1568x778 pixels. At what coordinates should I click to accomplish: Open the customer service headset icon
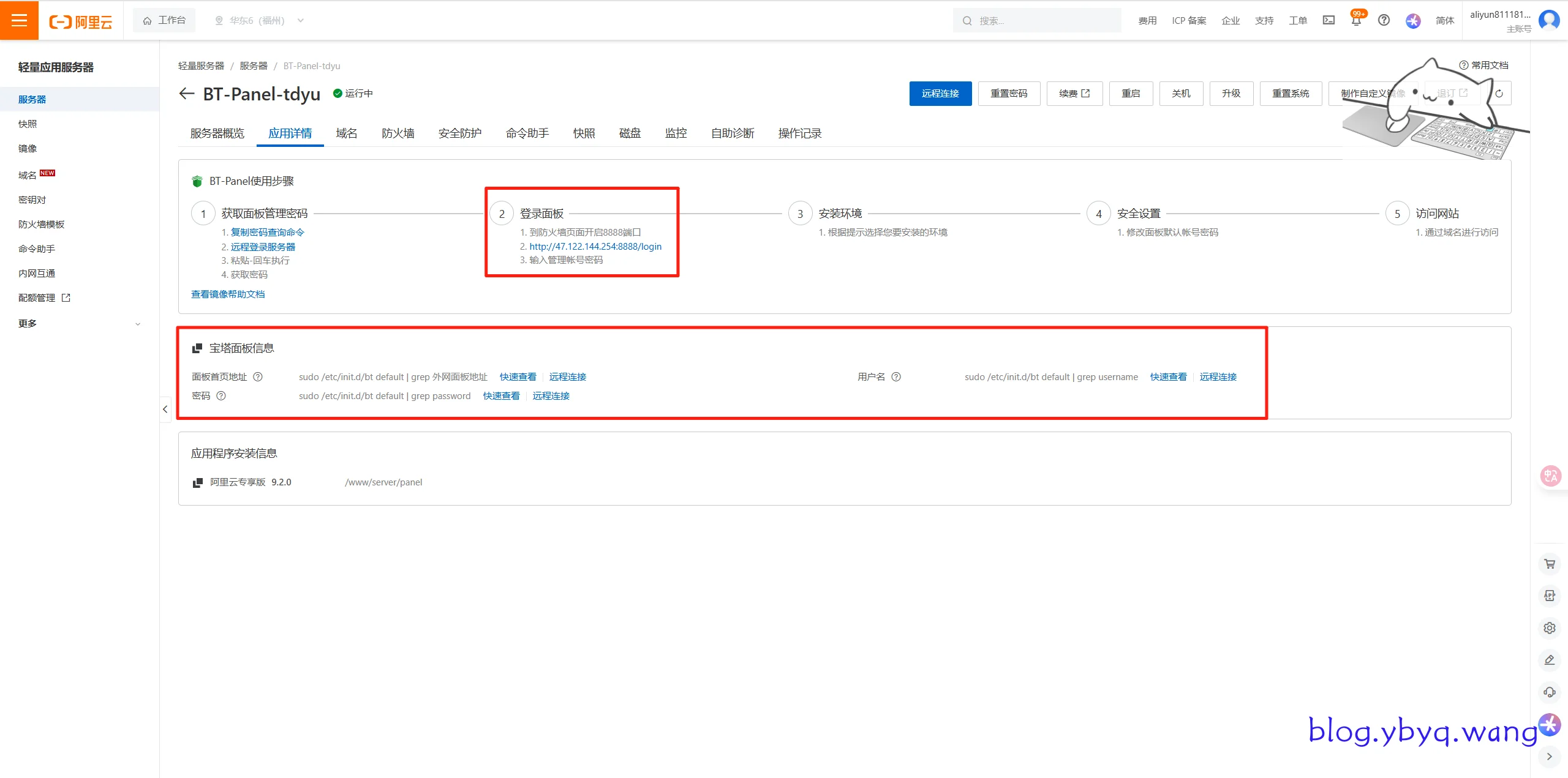coord(1550,692)
